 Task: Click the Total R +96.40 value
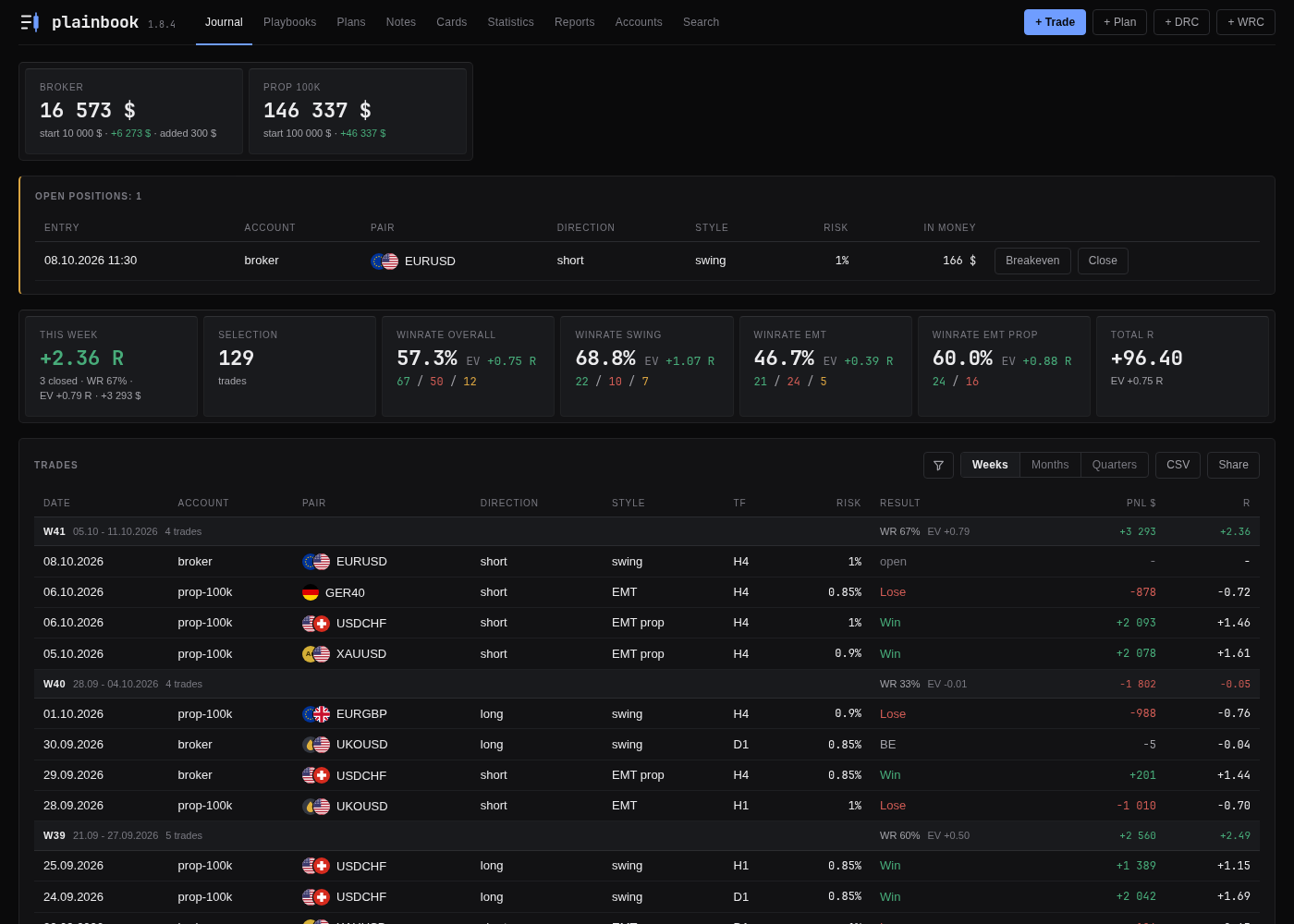[x=1146, y=359]
